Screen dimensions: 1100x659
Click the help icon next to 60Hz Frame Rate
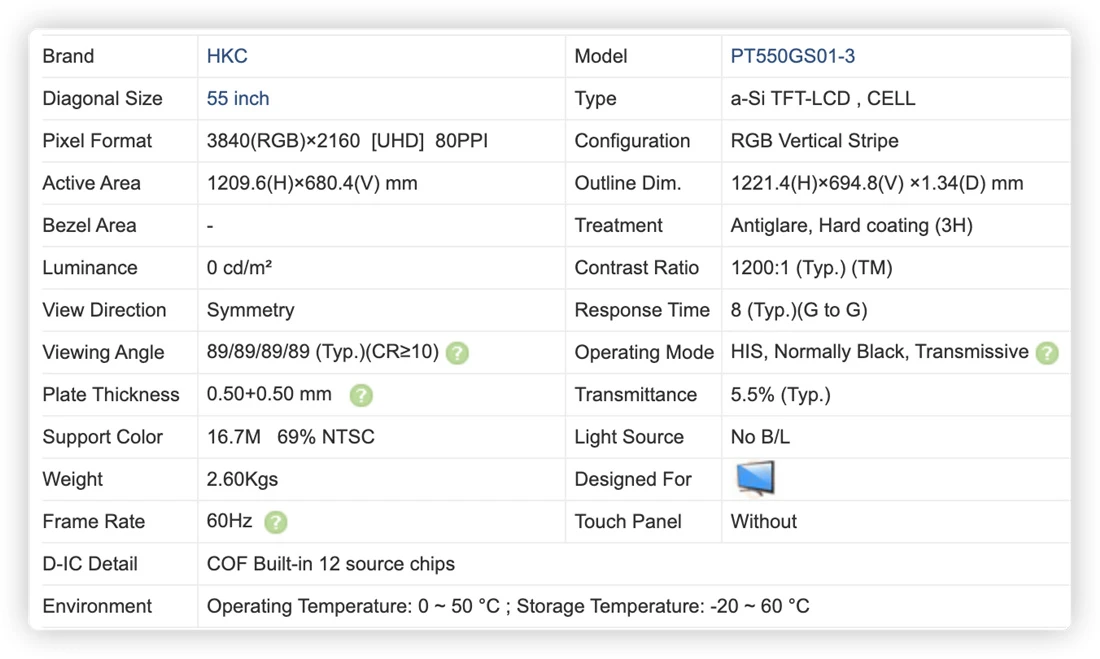click(276, 522)
